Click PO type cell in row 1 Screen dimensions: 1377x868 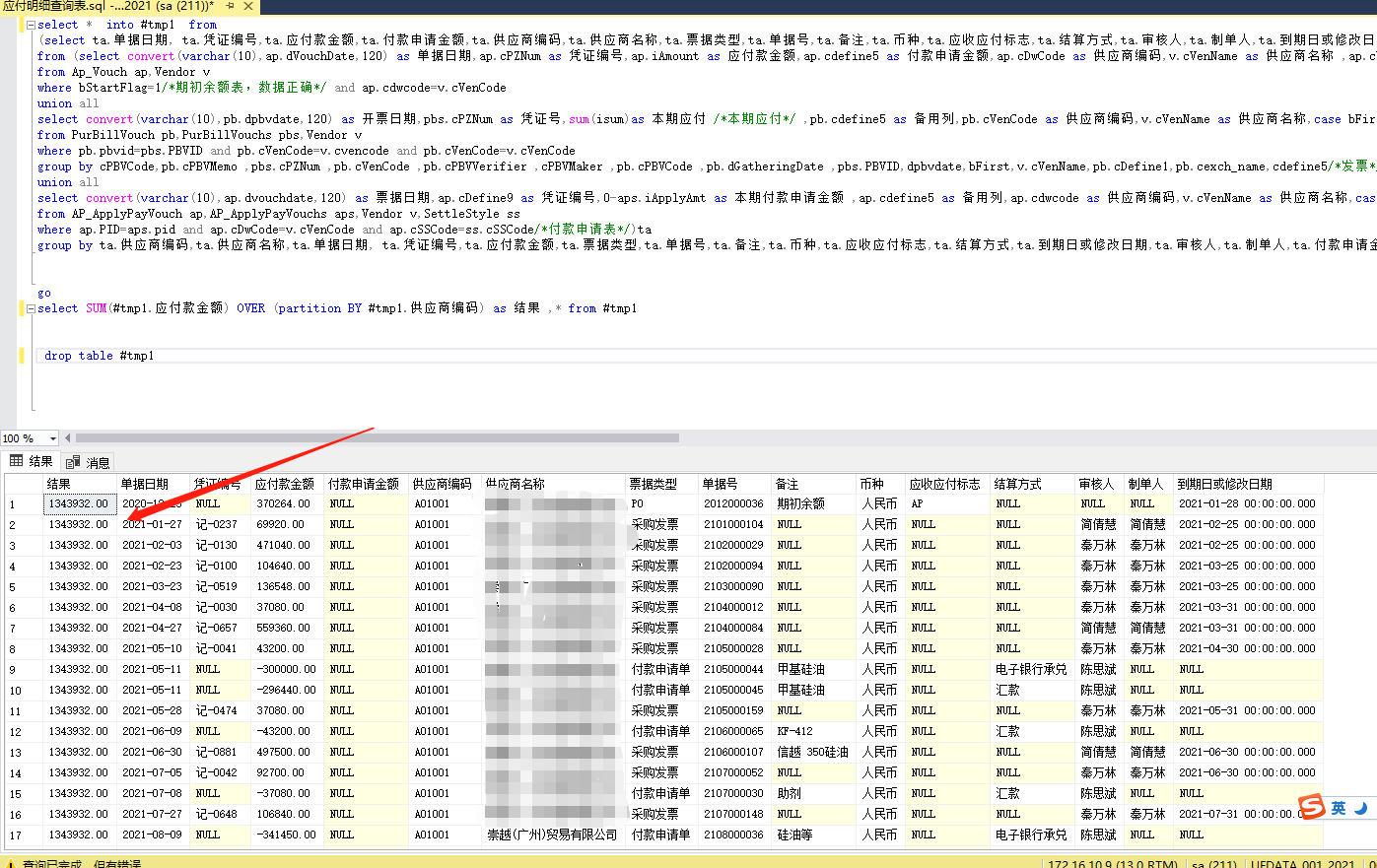click(662, 503)
